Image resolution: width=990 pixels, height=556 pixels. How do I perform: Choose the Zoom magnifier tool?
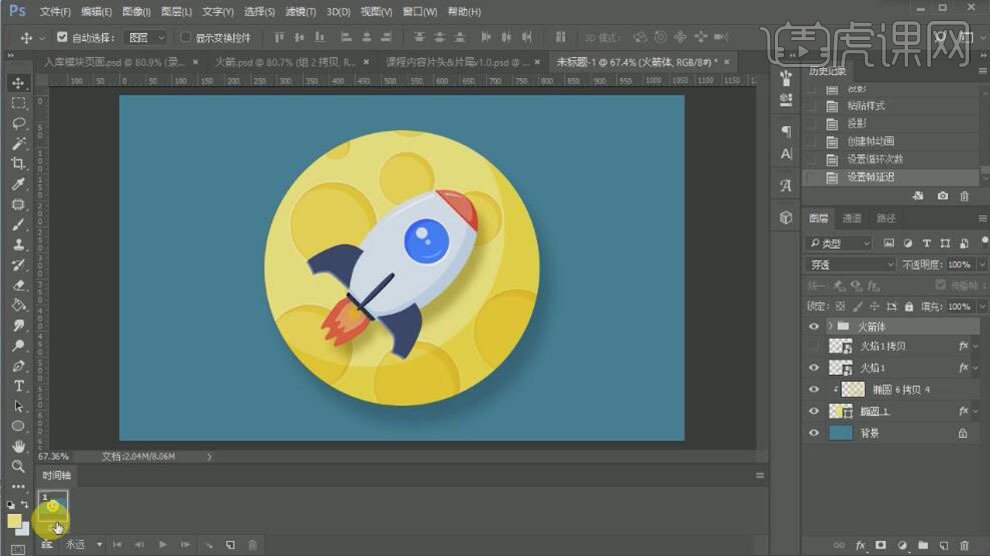click(x=18, y=466)
